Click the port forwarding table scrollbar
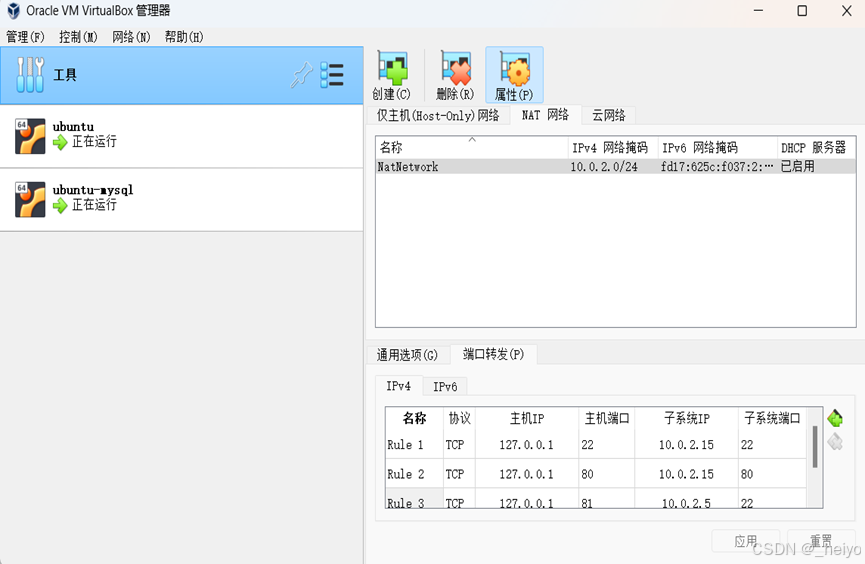 point(815,447)
